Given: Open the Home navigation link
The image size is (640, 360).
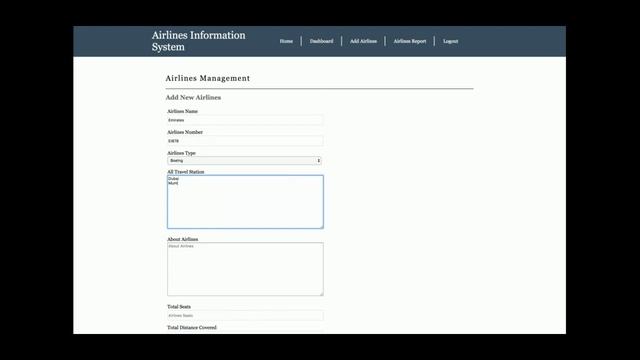Looking at the screenshot, I should click(x=286, y=41).
